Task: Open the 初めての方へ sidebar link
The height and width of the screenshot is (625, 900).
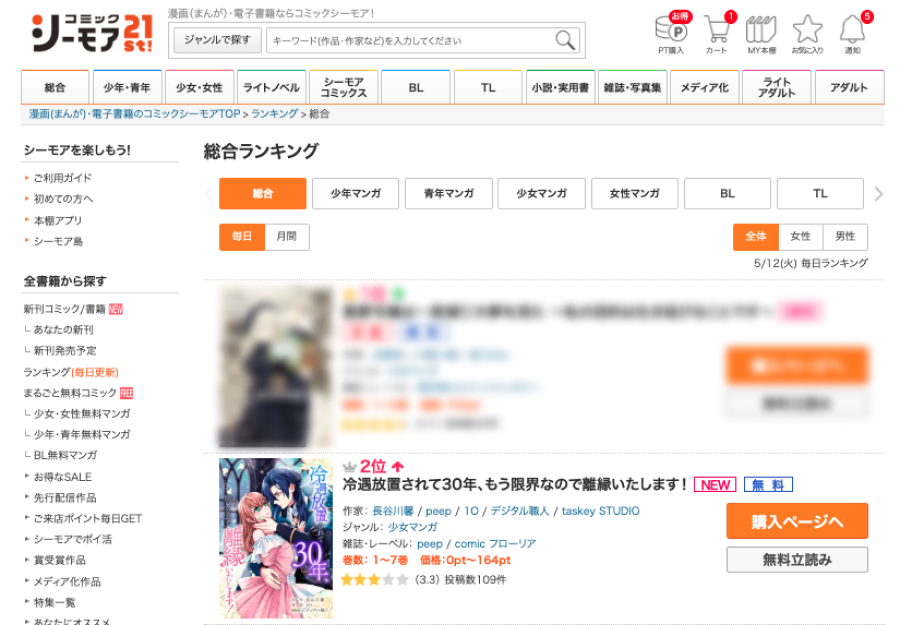Action: pyautogui.click(x=63, y=199)
